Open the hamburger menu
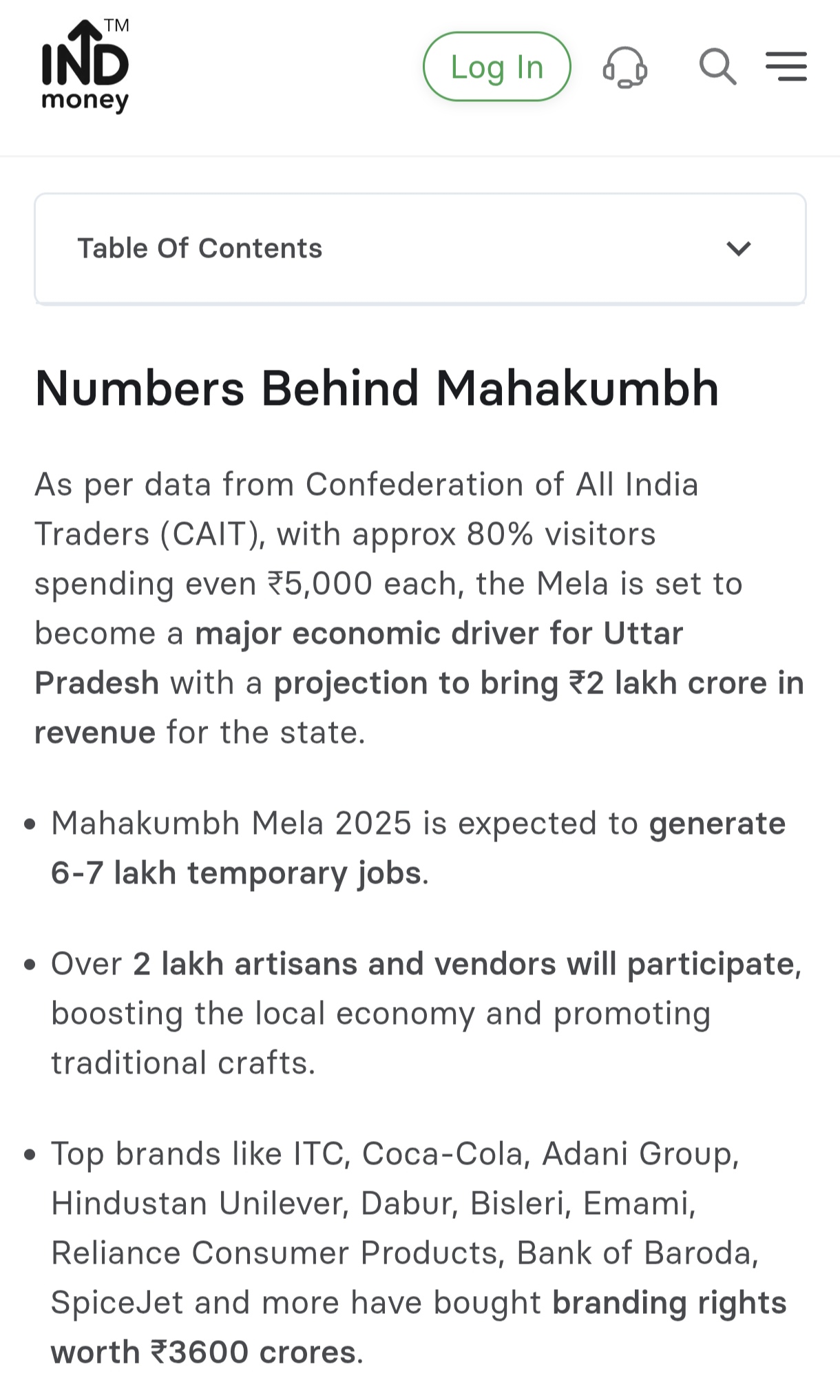 (786, 67)
